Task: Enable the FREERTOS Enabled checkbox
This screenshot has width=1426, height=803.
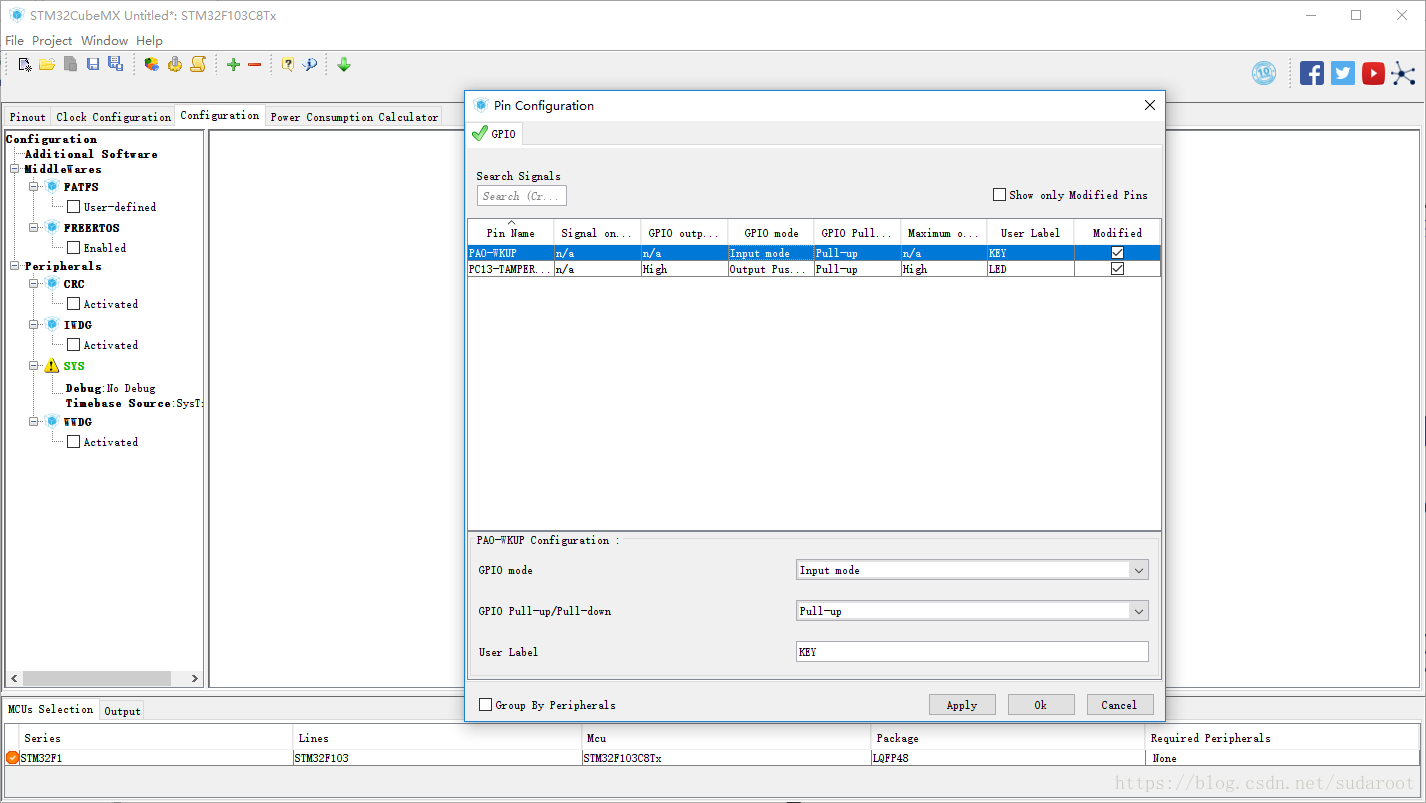Action: click(73, 248)
